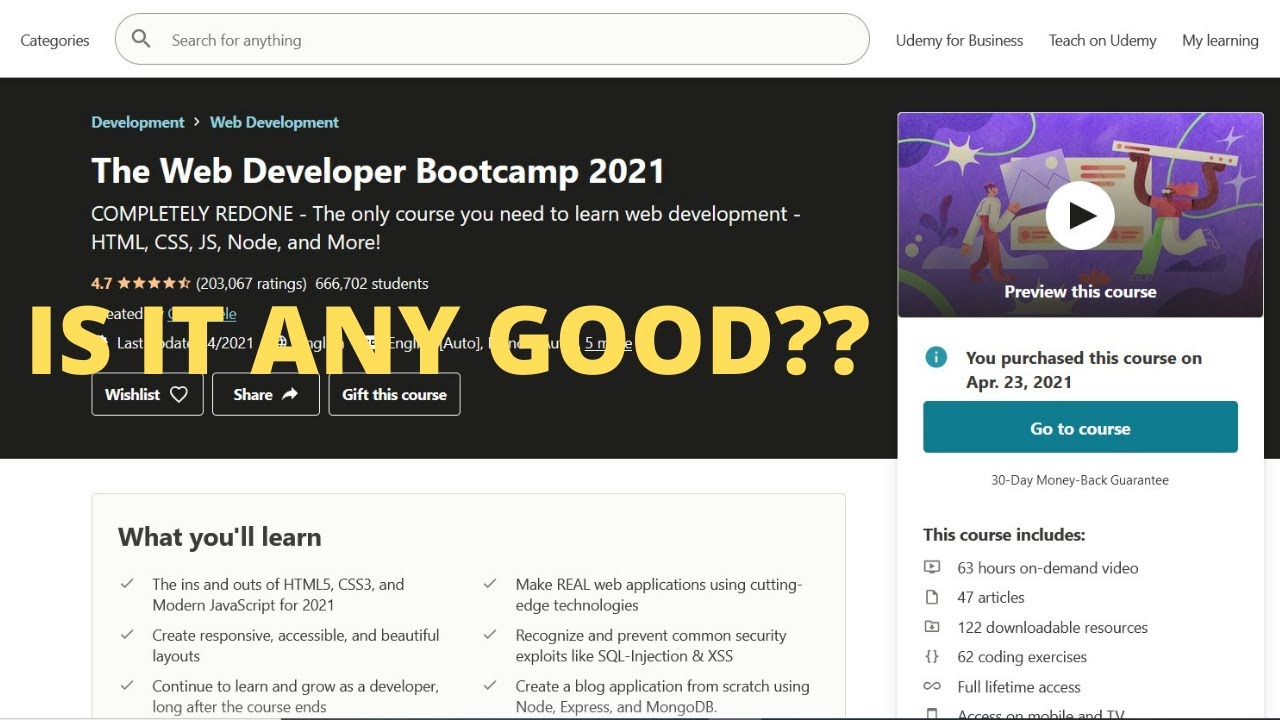Click 'What you'll learn' heading
1280x720 pixels.
click(x=220, y=537)
